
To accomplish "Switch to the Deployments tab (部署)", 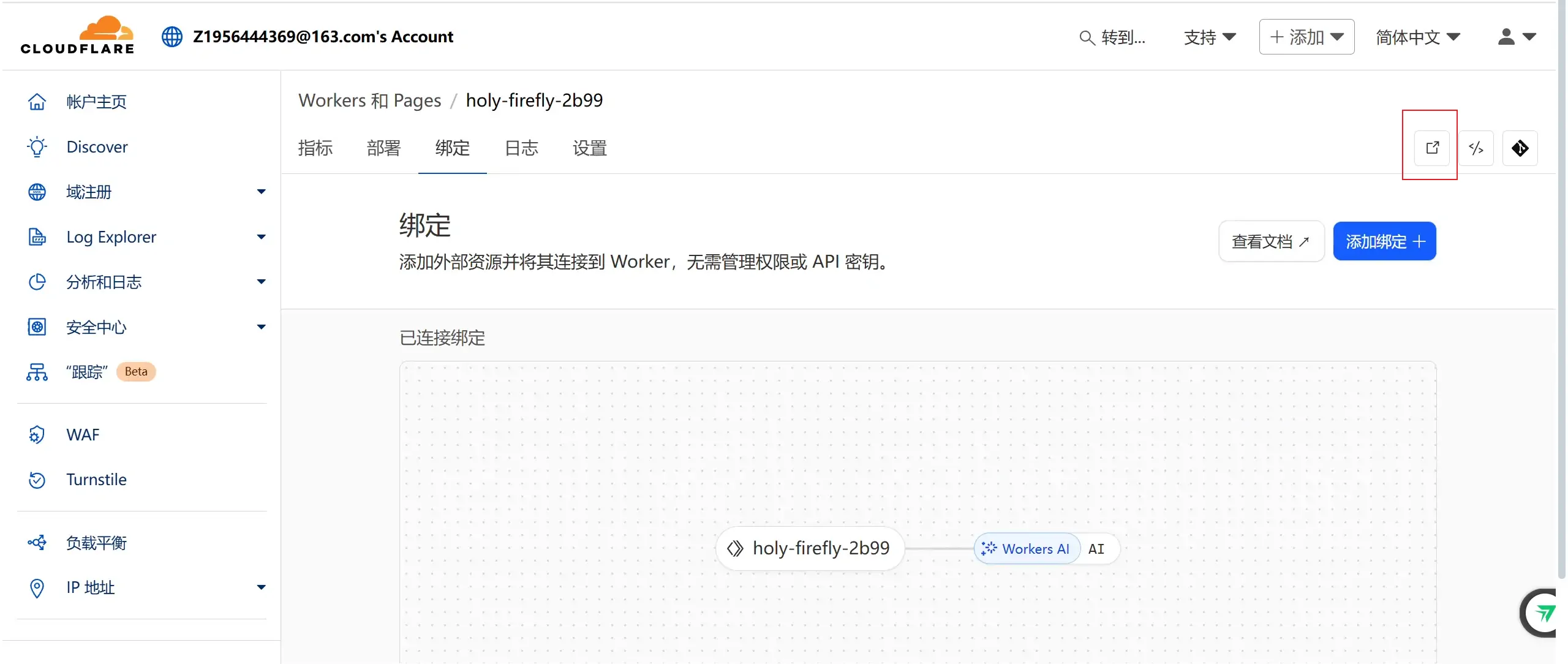I will 383,148.
